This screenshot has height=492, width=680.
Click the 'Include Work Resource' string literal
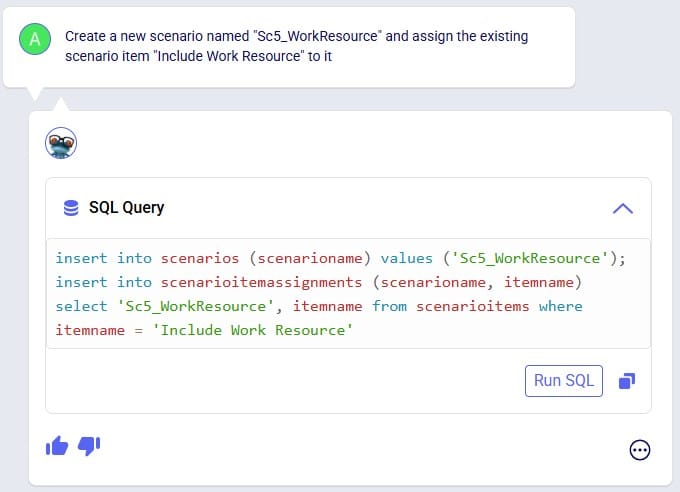pyautogui.click(x=253, y=330)
